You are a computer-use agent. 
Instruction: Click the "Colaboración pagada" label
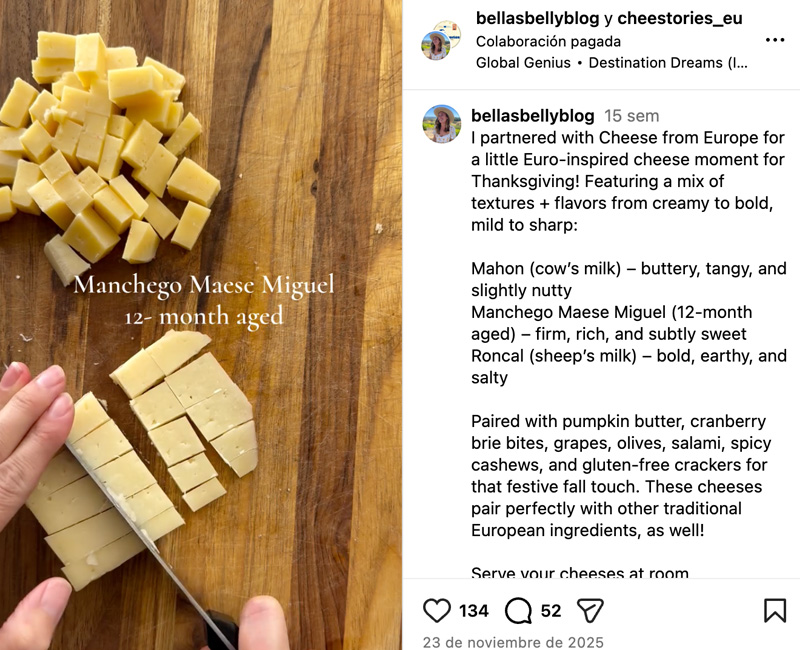click(548, 42)
